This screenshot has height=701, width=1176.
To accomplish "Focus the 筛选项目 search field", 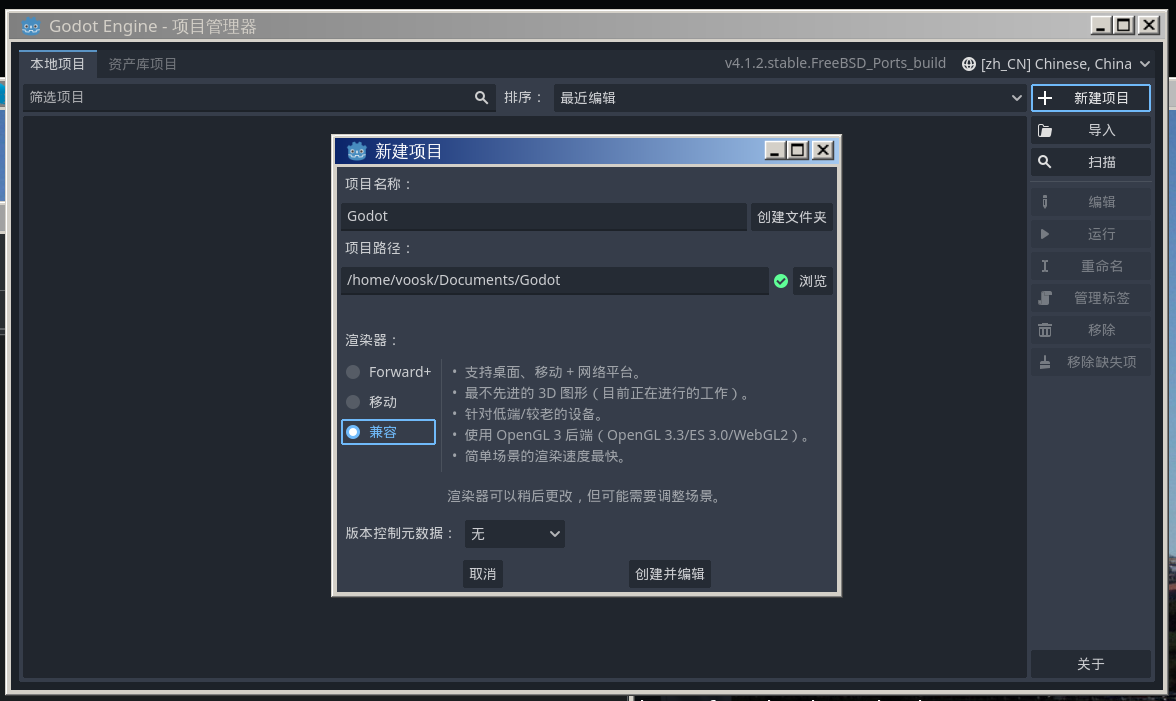I will coord(259,97).
